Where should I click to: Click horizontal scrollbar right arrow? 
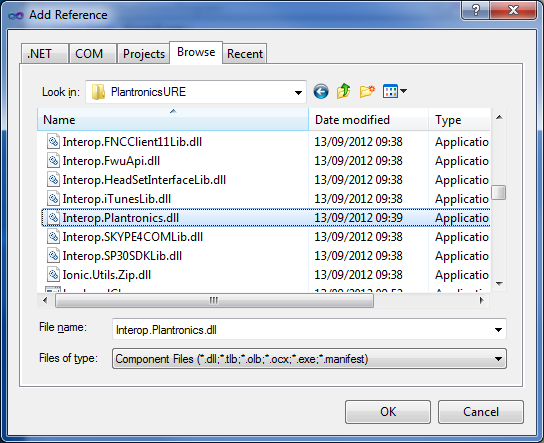(482, 300)
